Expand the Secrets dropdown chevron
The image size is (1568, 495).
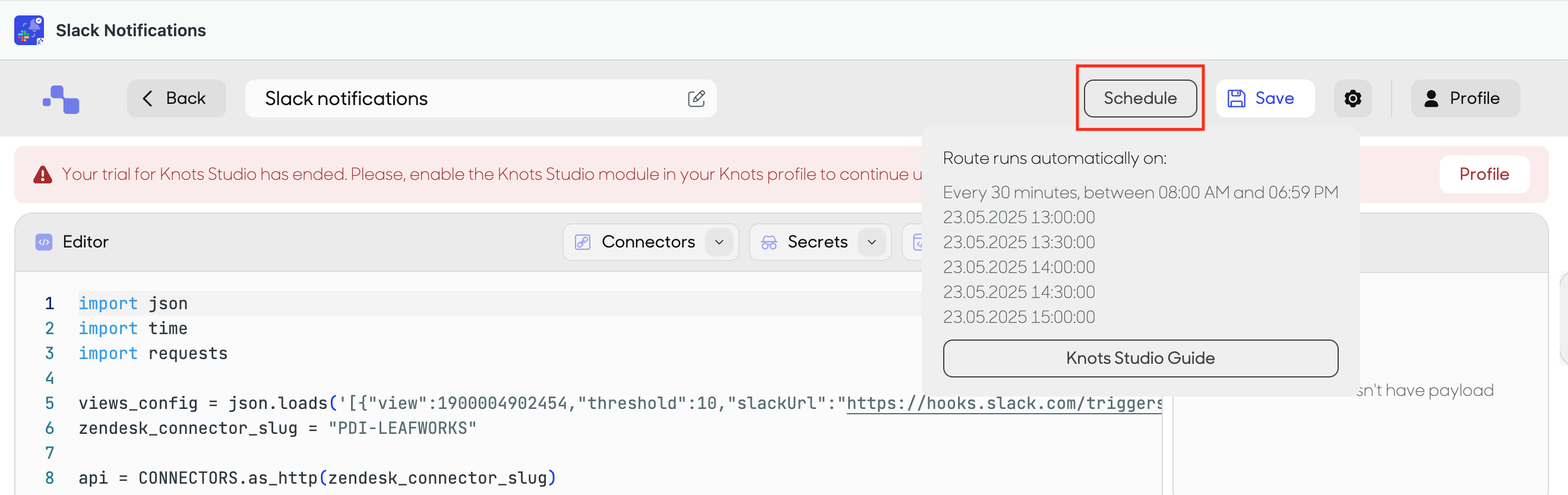click(x=872, y=242)
